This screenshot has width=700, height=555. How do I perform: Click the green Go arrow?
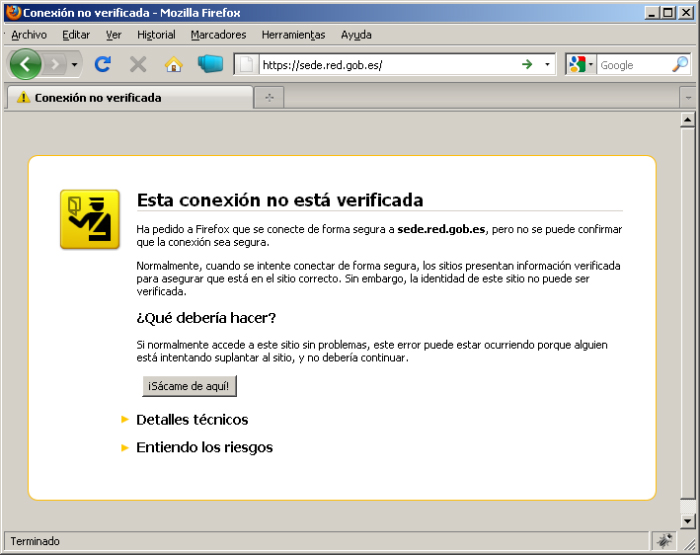[527, 64]
